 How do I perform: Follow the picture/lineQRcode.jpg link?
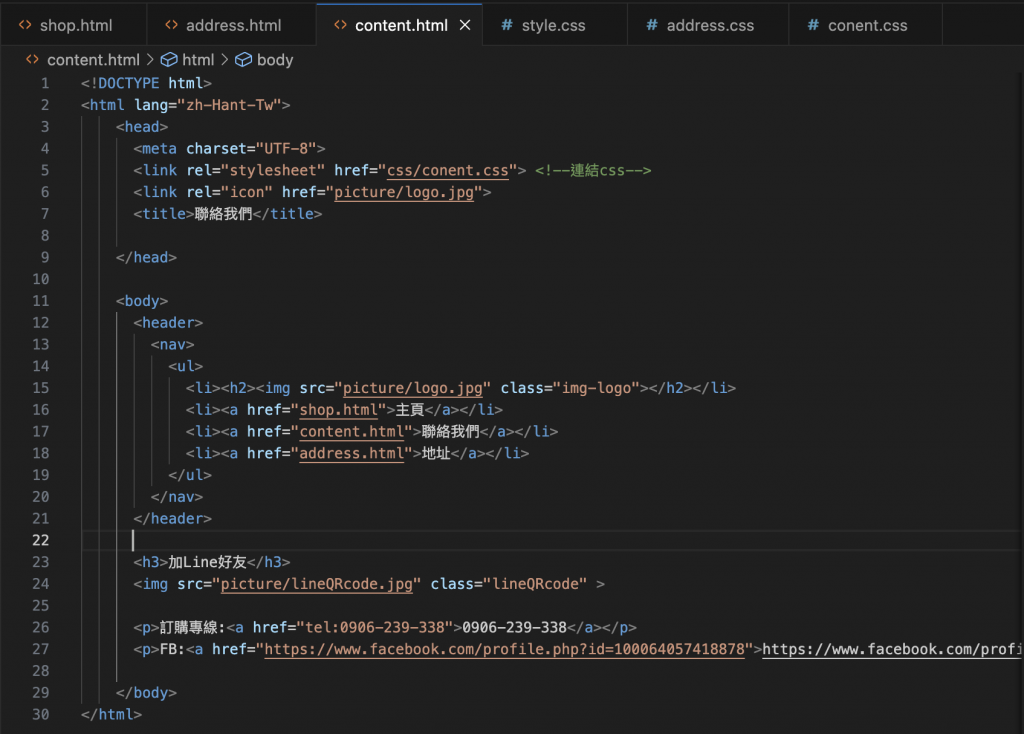coord(317,584)
